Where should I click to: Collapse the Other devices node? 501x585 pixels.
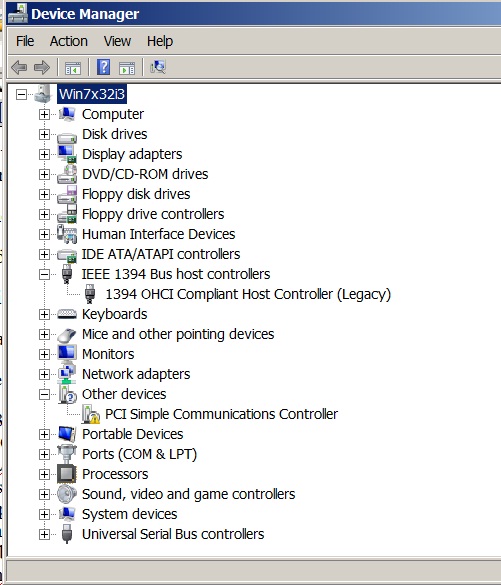44,394
